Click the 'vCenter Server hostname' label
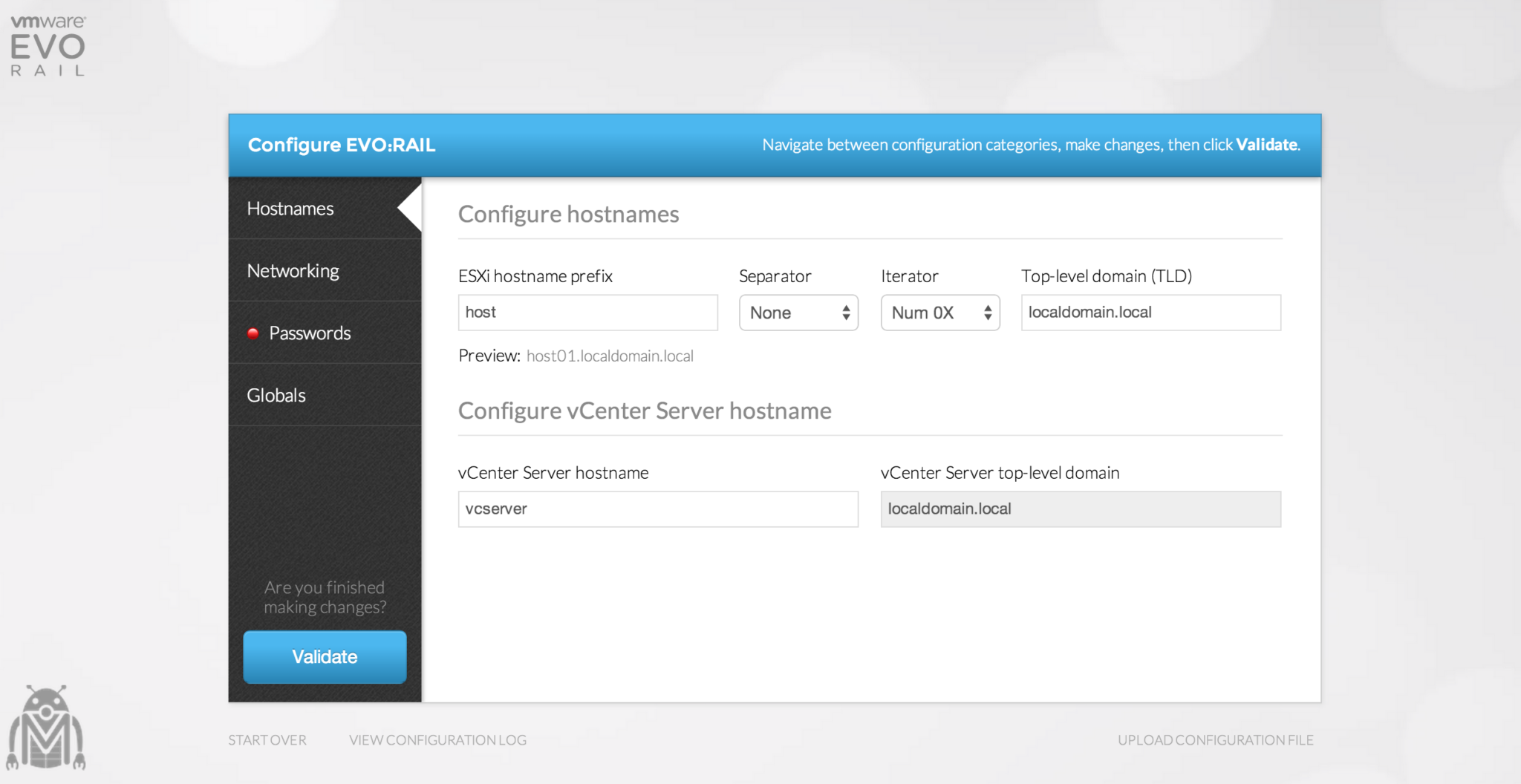Viewport: 1521px width, 784px height. tap(553, 473)
